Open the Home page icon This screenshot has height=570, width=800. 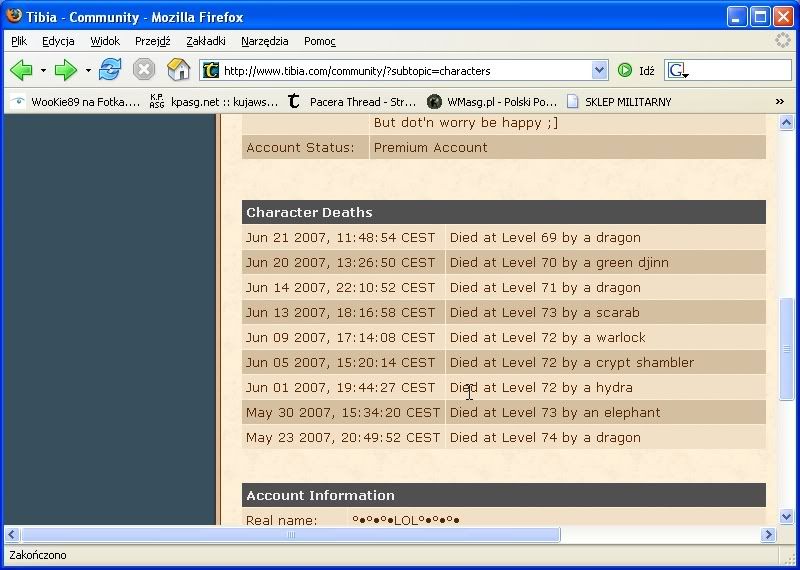179,69
